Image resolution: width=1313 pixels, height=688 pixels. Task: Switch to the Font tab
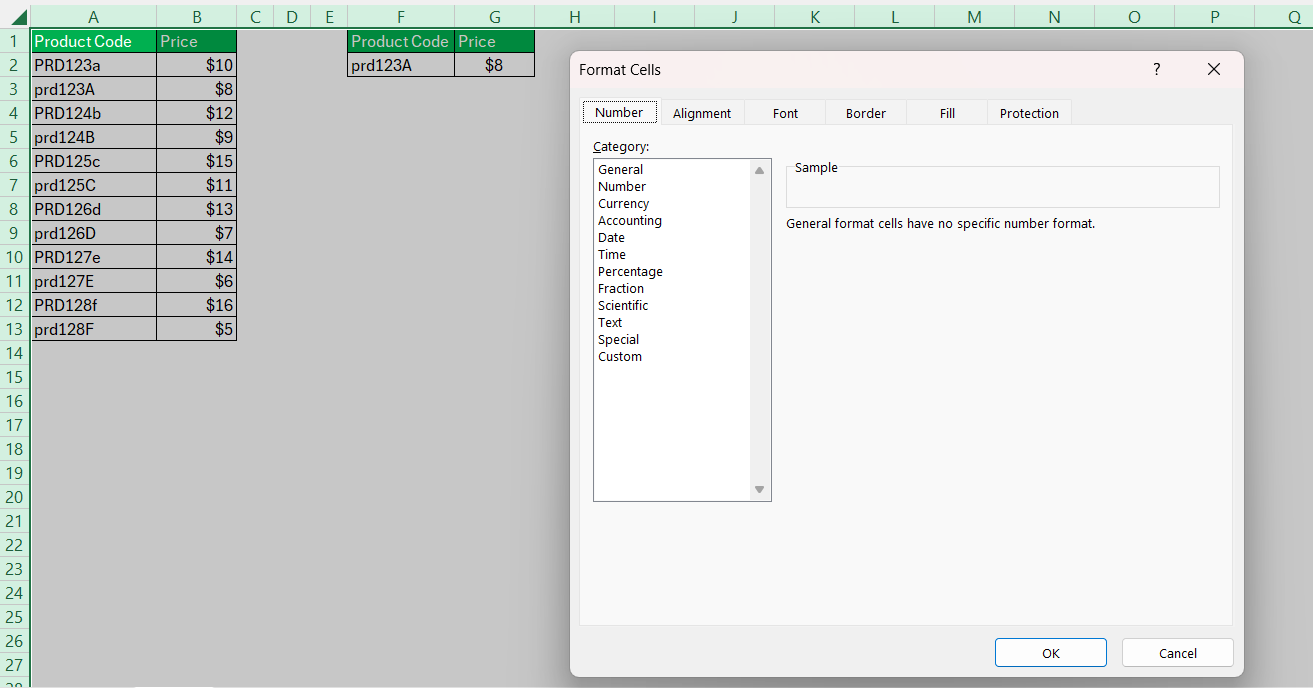point(785,113)
